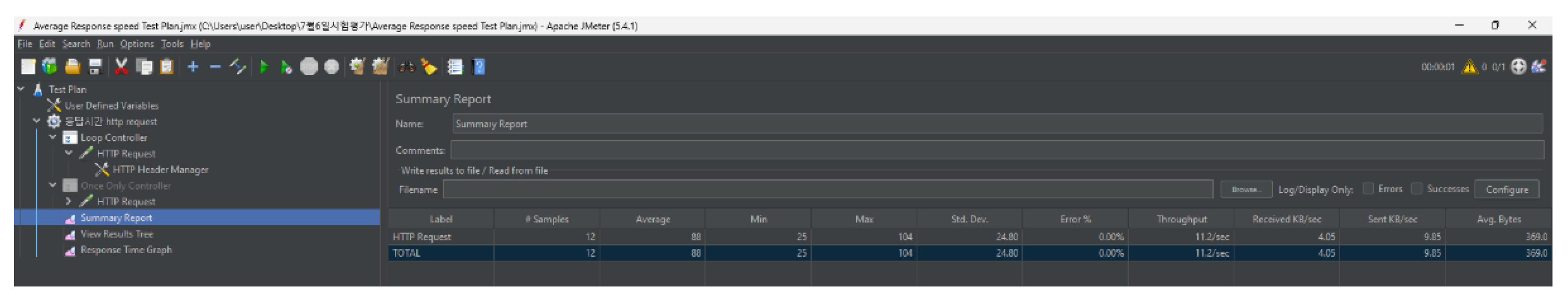
Task: Select Loop Controller in tree
Action: pyautogui.click(x=114, y=138)
